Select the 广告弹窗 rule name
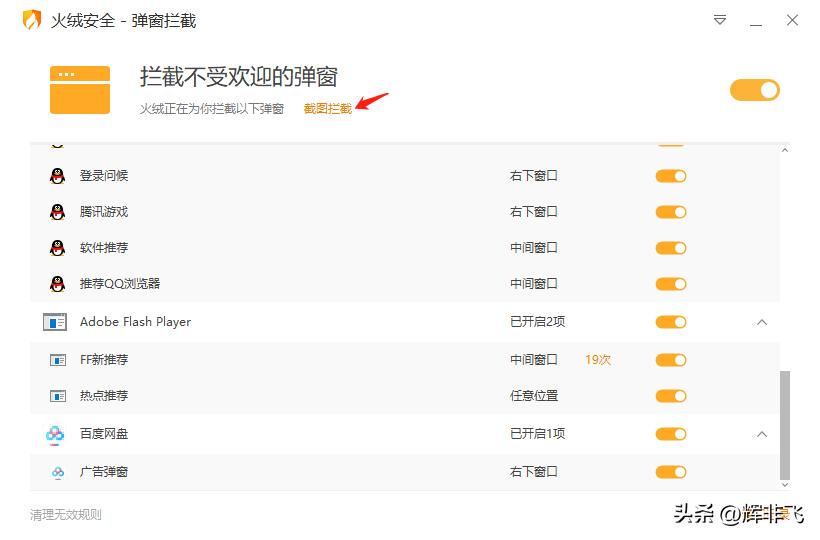Image resolution: width=820 pixels, height=540 pixels. click(104, 472)
